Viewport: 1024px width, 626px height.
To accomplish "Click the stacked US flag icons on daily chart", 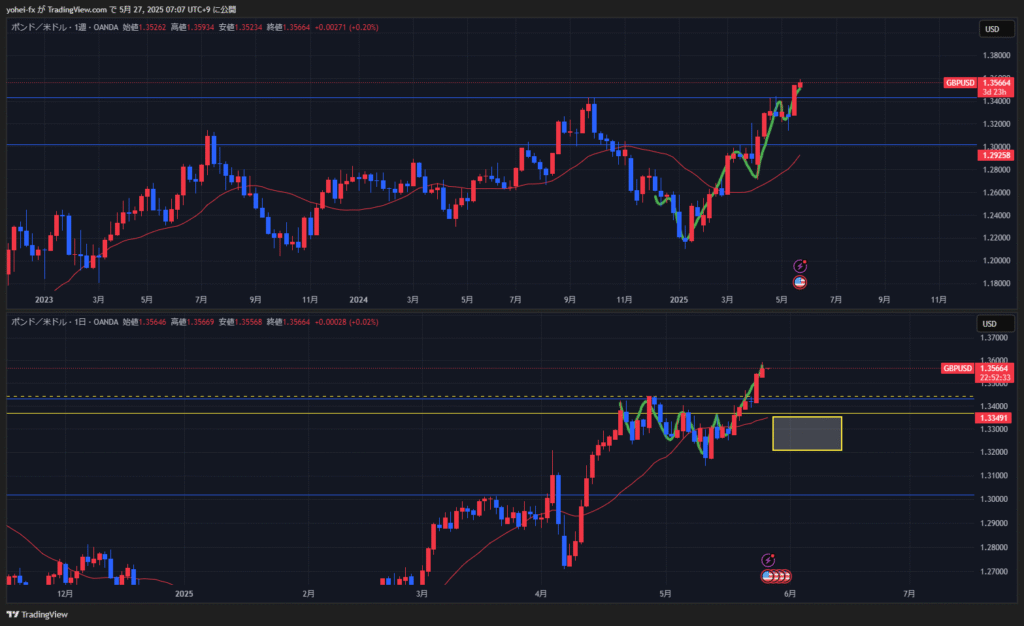I will point(776,576).
